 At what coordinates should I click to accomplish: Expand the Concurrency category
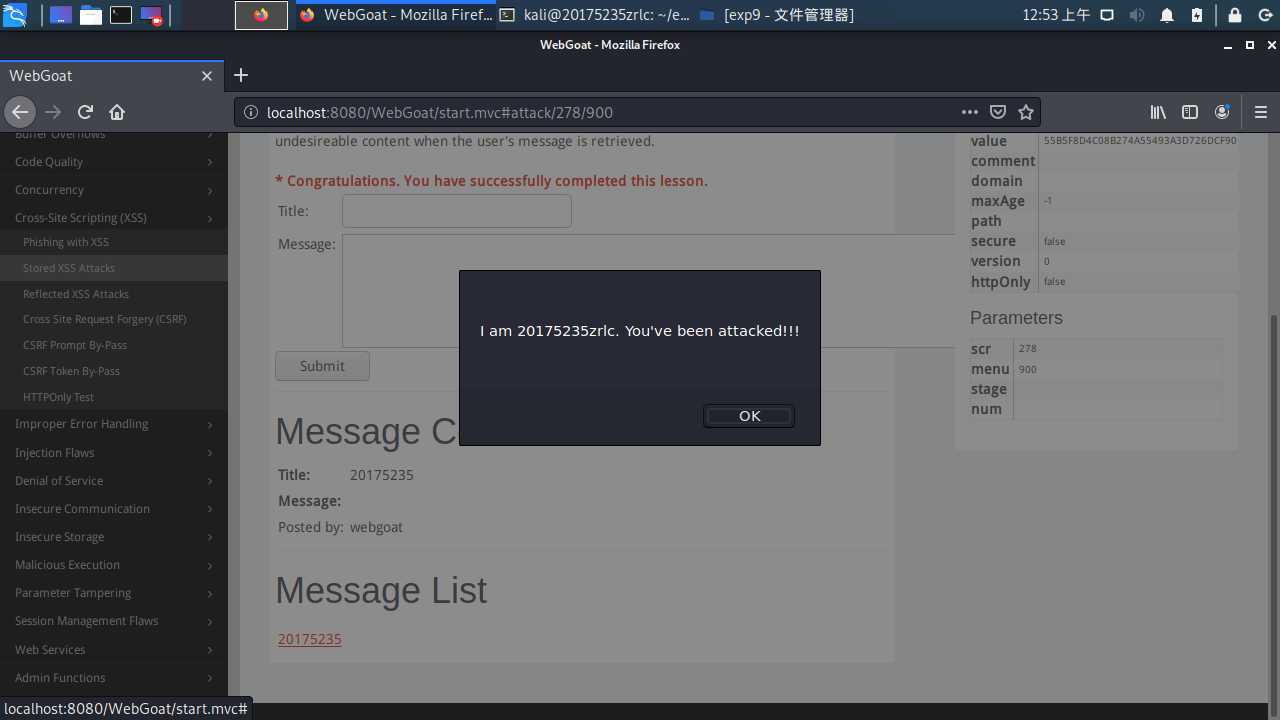[114, 190]
